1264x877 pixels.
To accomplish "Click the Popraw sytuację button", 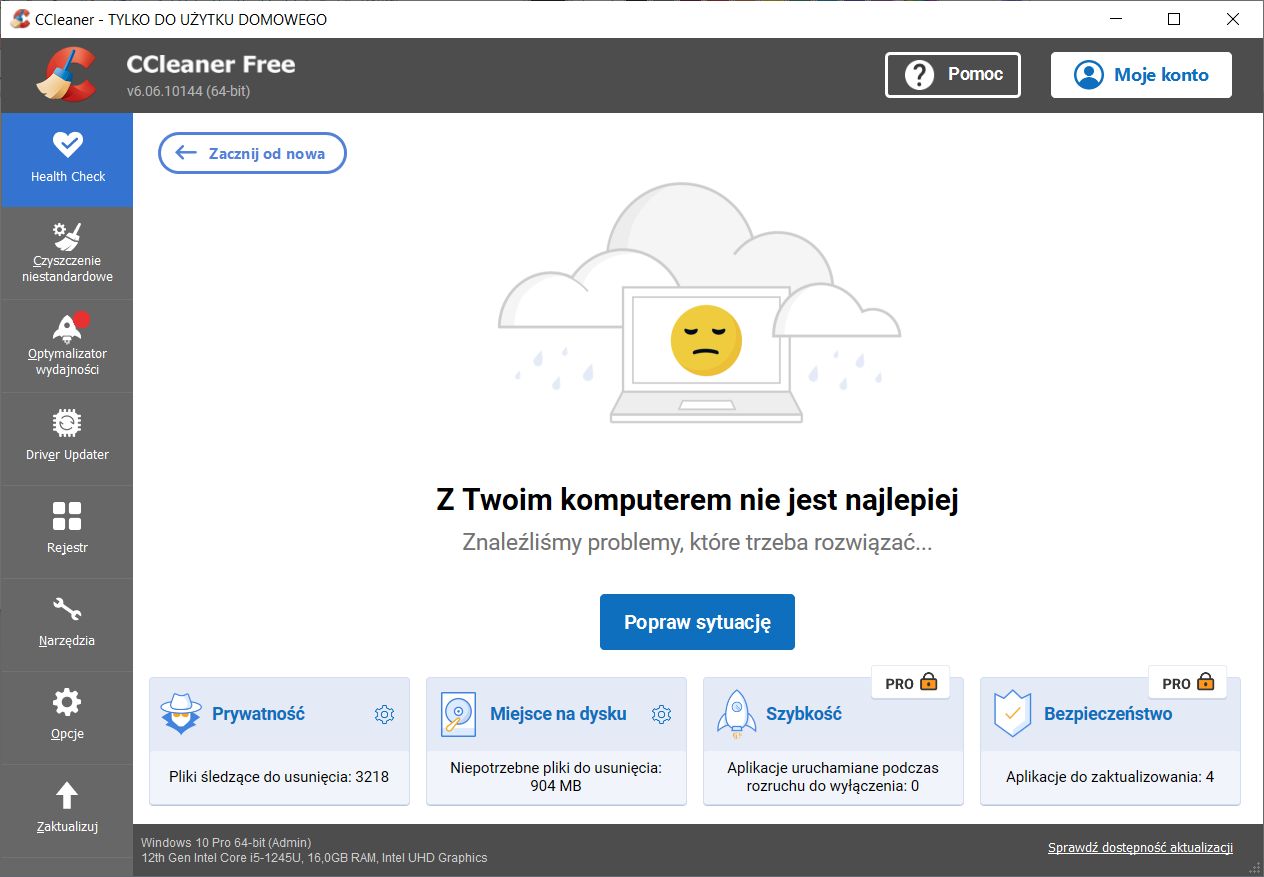I will tap(697, 621).
